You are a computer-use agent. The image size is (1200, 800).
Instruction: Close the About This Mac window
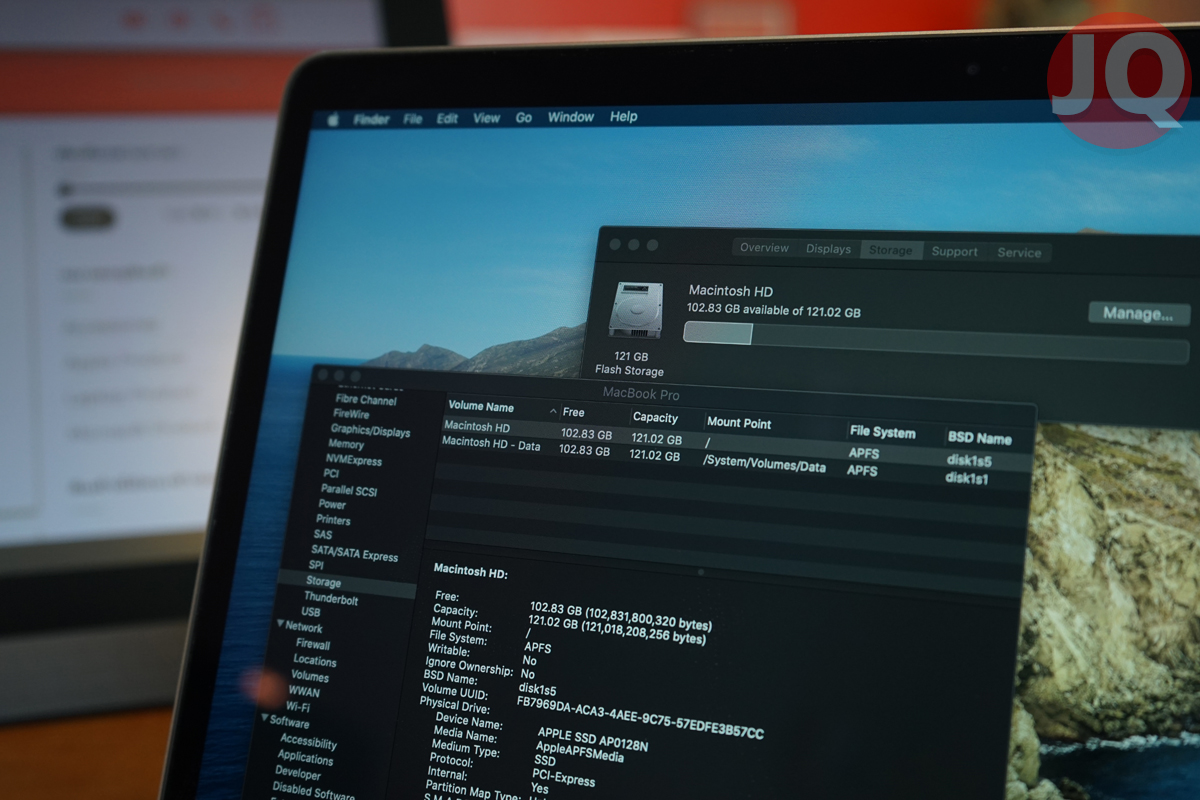click(615, 244)
